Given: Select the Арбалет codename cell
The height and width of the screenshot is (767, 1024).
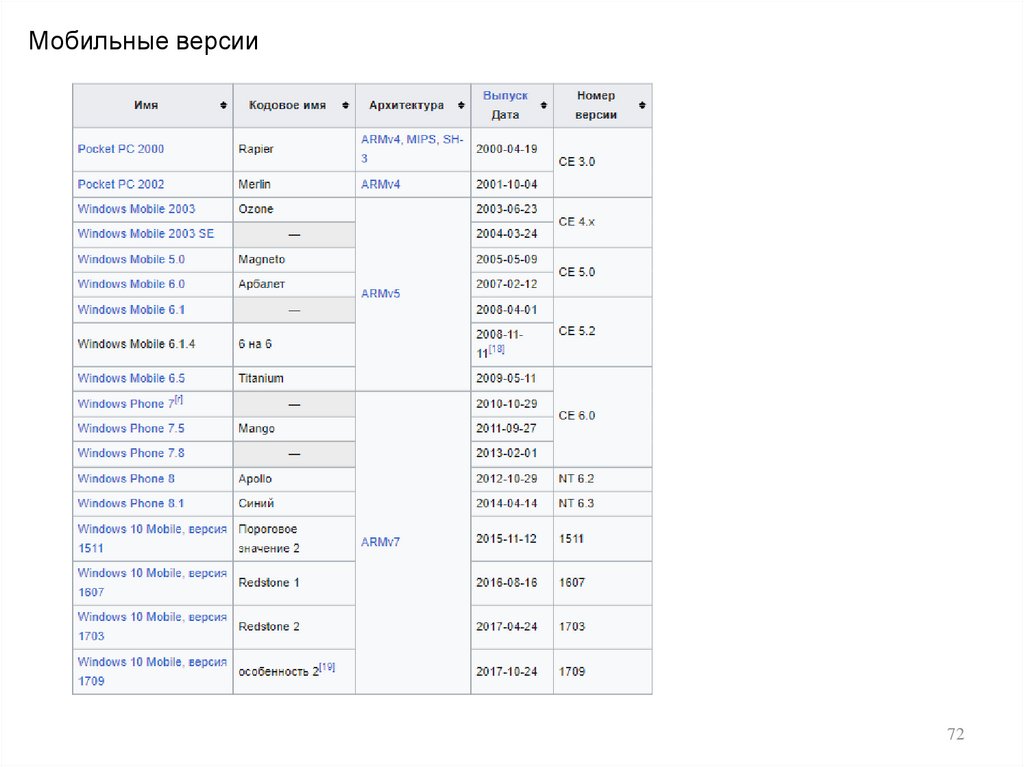Looking at the screenshot, I should click(x=295, y=285).
